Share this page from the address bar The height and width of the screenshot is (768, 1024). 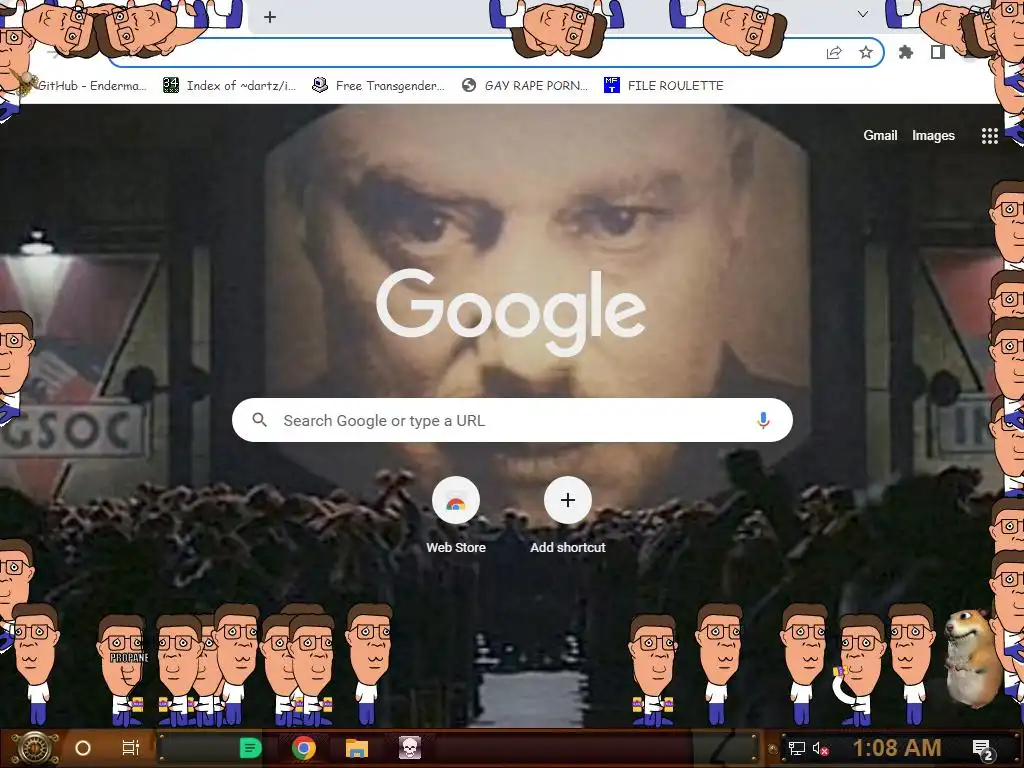[834, 52]
